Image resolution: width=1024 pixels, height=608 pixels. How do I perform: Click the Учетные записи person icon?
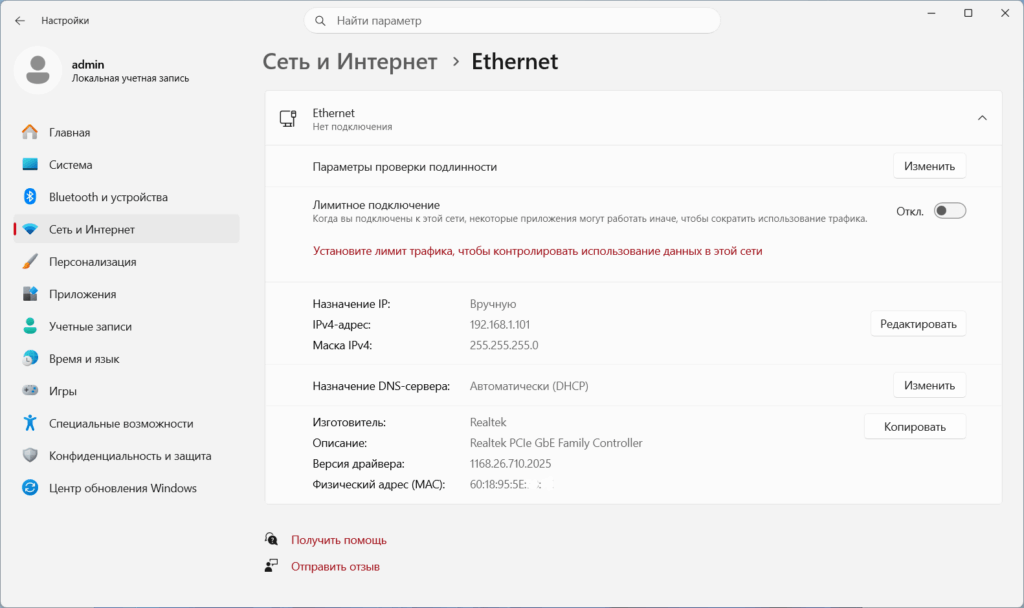30,326
